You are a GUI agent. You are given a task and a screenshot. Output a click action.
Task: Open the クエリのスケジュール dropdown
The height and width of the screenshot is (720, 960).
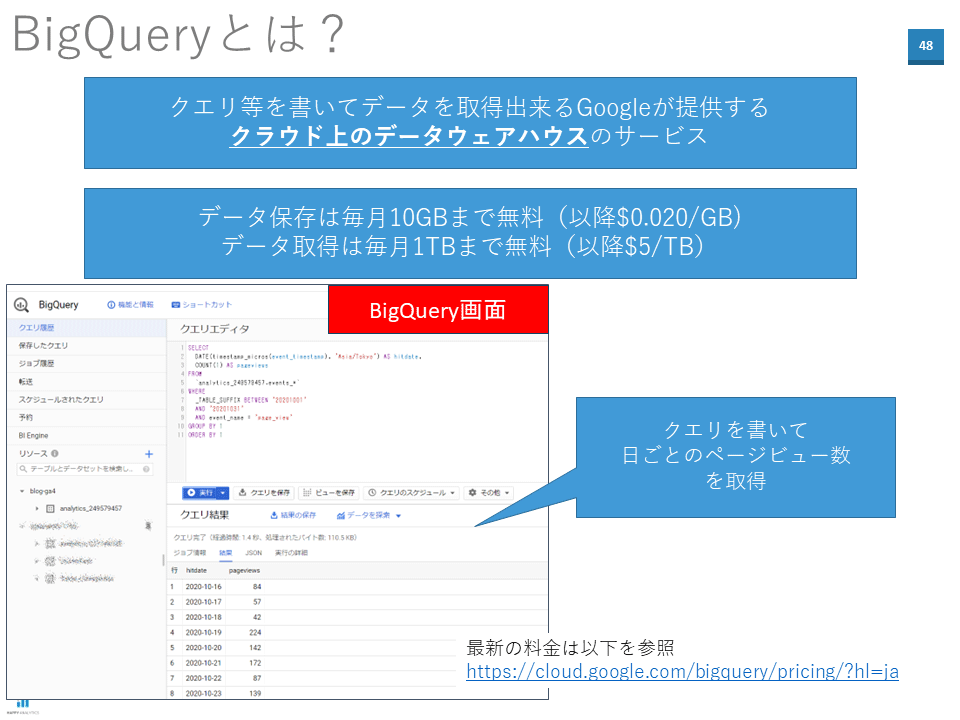(x=412, y=492)
